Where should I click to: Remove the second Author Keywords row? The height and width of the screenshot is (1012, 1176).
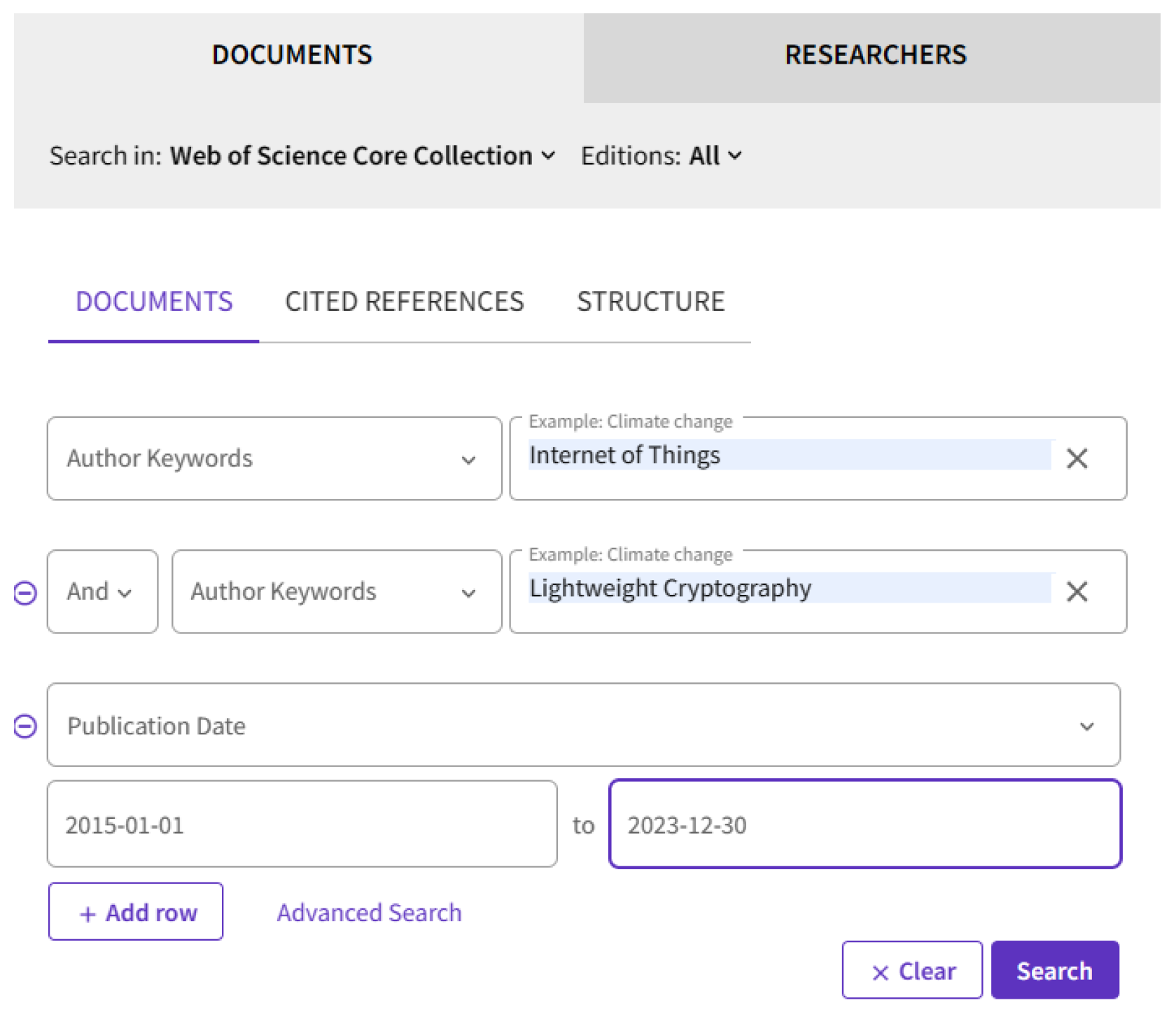(x=25, y=593)
